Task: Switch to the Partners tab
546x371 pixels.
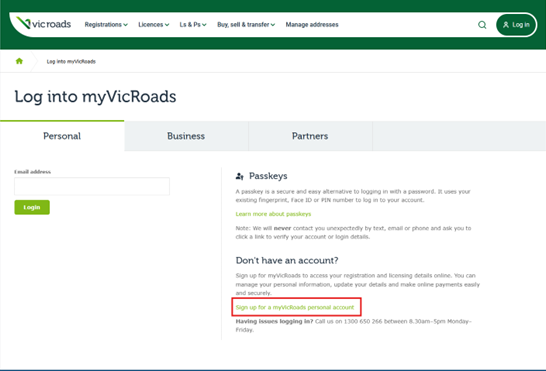Action: coord(310,136)
